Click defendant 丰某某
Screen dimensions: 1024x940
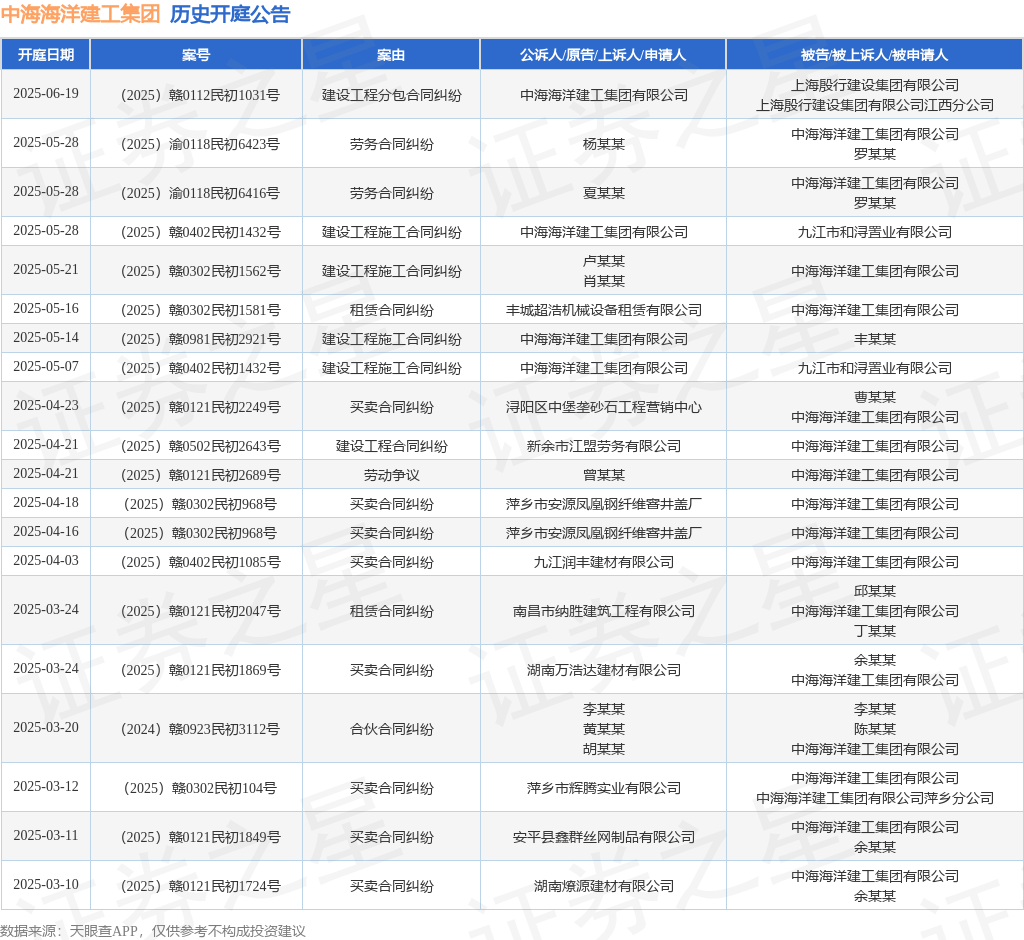click(874, 339)
